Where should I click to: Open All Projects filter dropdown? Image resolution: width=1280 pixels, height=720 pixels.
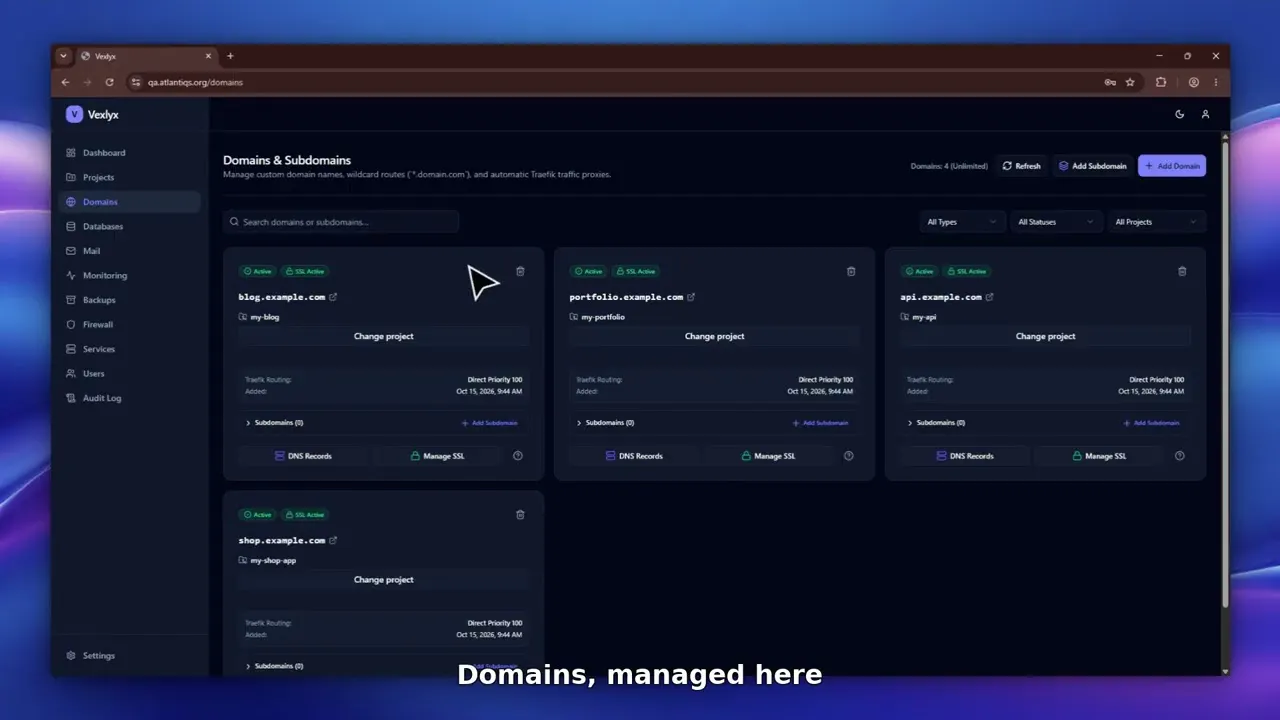click(x=1156, y=222)
